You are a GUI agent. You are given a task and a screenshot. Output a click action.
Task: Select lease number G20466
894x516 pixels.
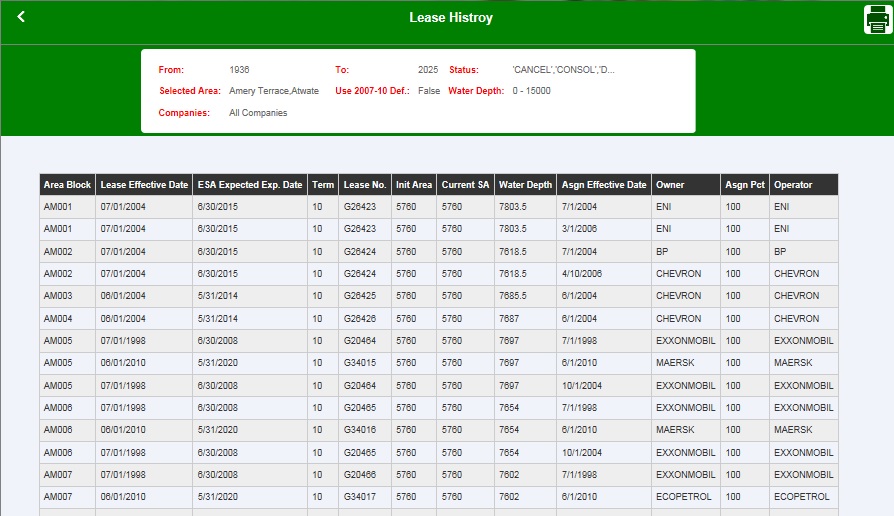(x=359, y=475)
